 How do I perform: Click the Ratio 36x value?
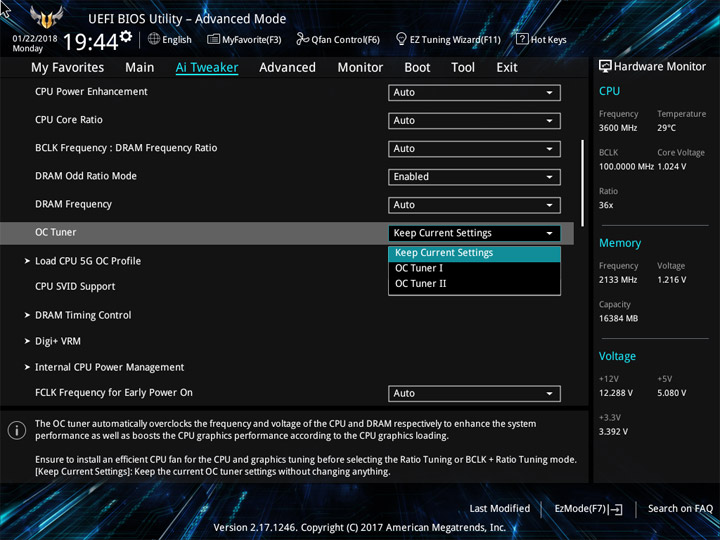(606, 205)
